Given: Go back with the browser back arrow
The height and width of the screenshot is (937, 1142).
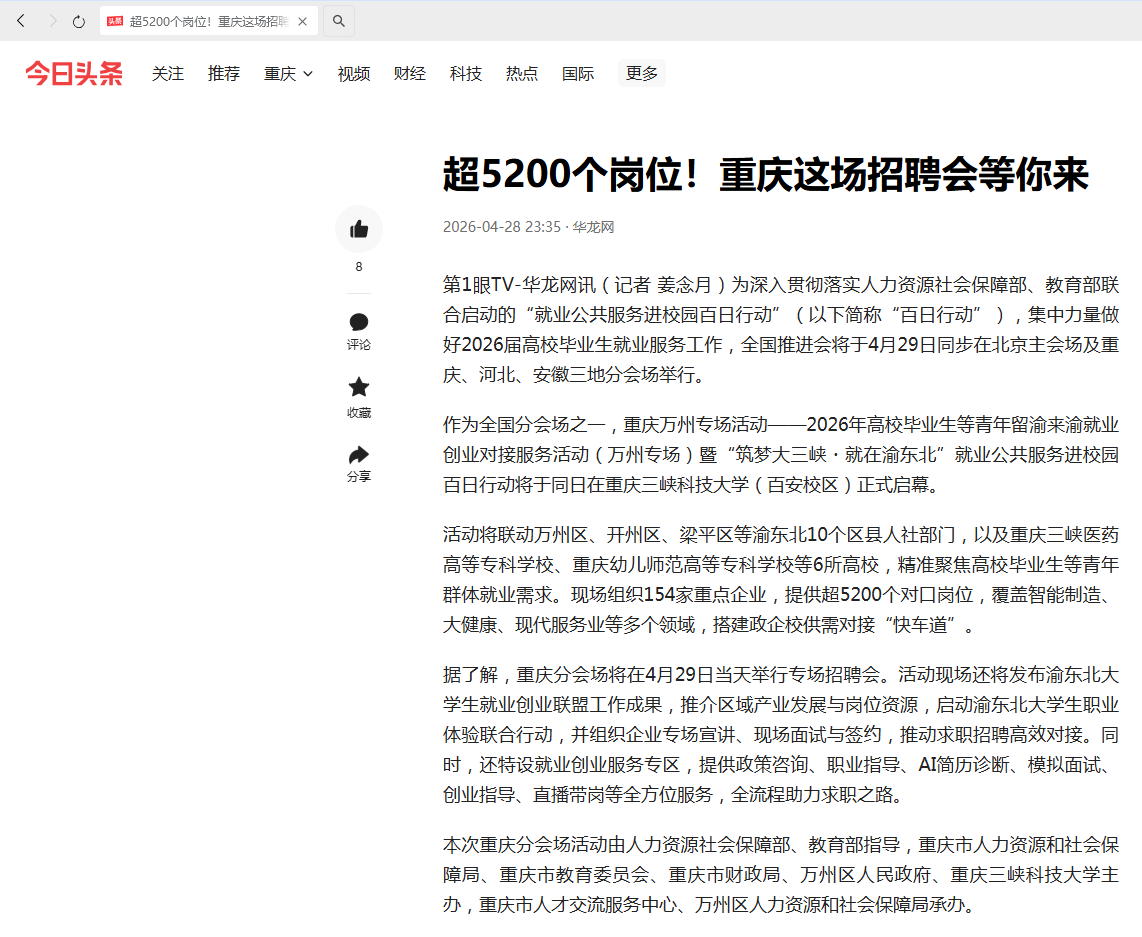Looking at the screenshot, I should tap(21, 21).
